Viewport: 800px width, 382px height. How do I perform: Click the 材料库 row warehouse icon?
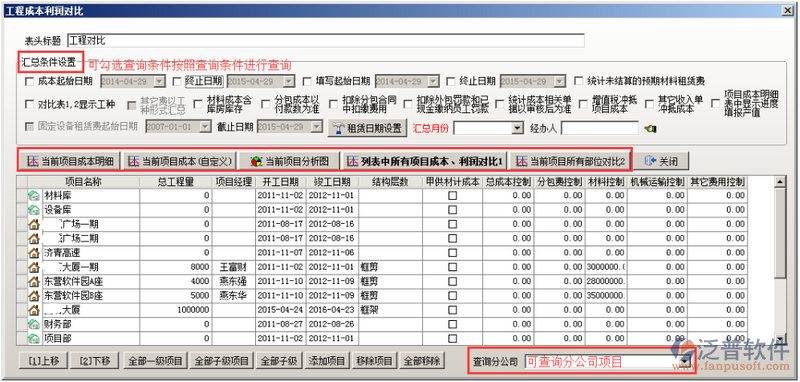click(34, 195)
